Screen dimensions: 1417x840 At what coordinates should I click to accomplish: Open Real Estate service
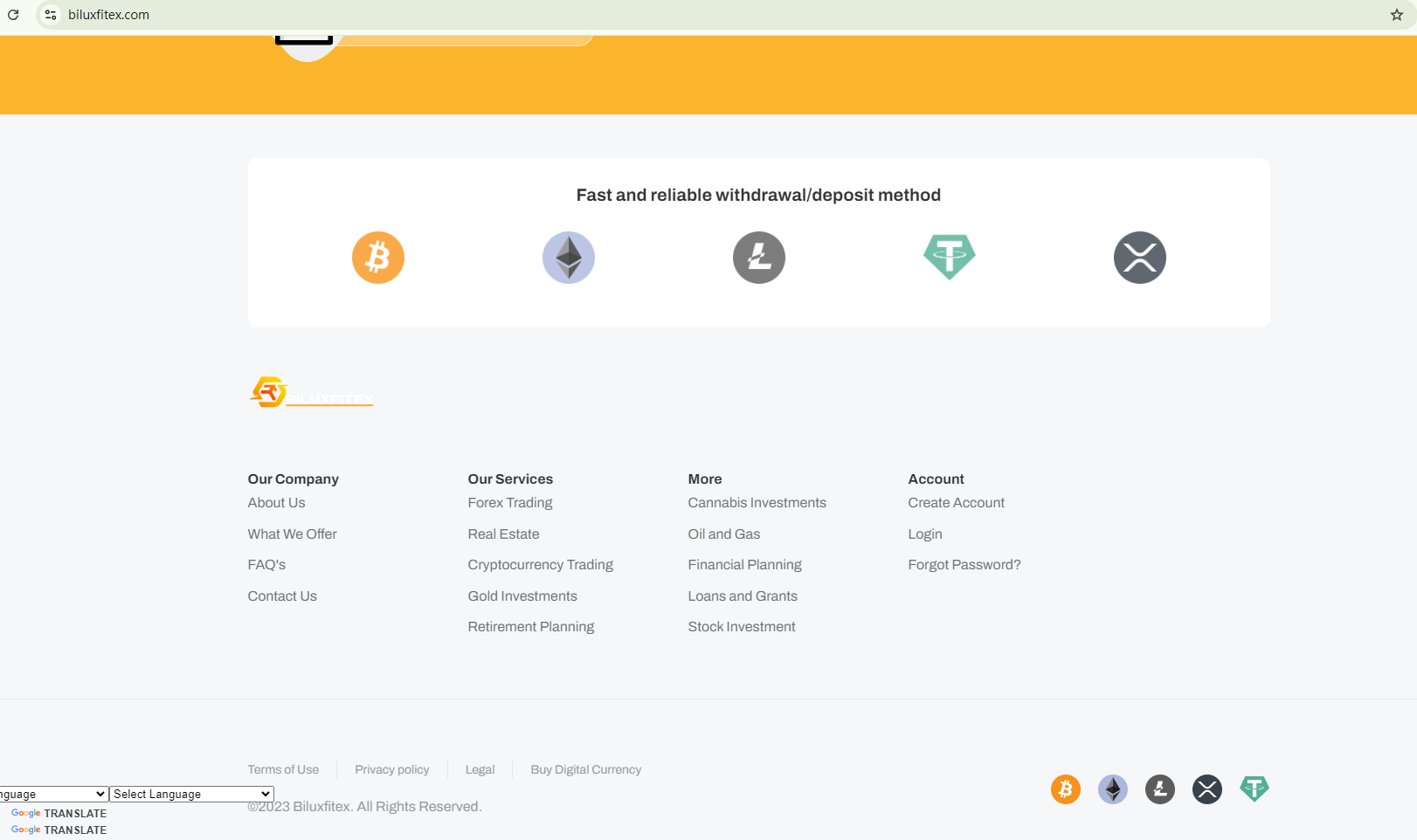(x=503, y=534)
